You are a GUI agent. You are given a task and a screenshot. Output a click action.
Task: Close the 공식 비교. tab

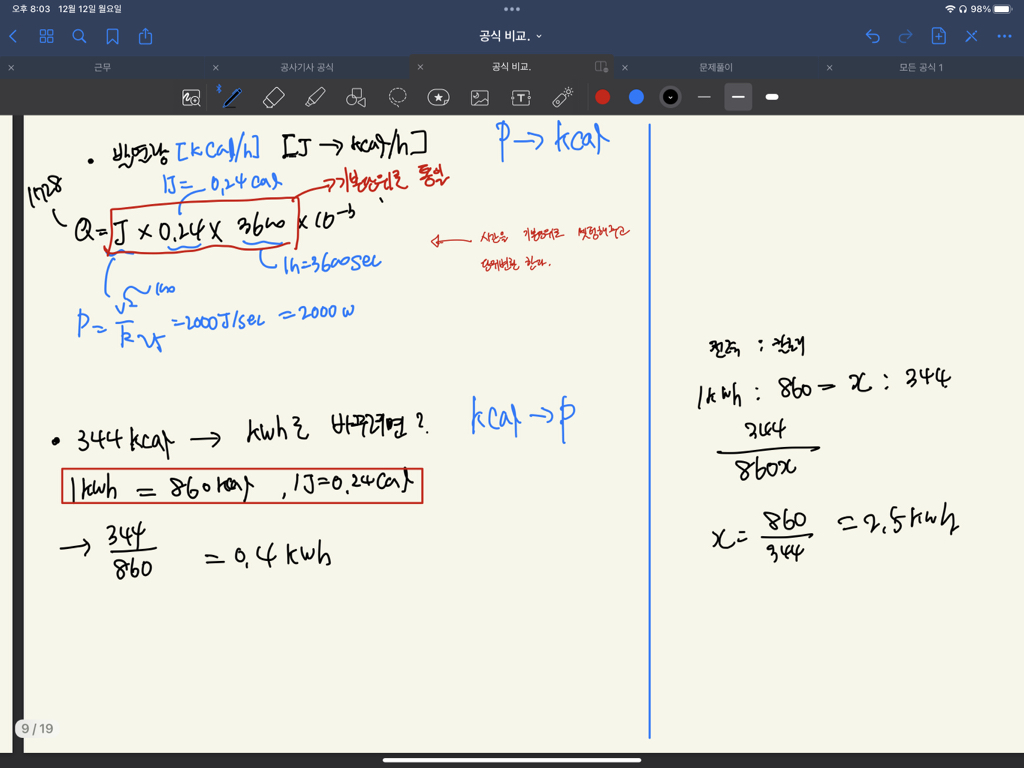[x=420, y=67]
